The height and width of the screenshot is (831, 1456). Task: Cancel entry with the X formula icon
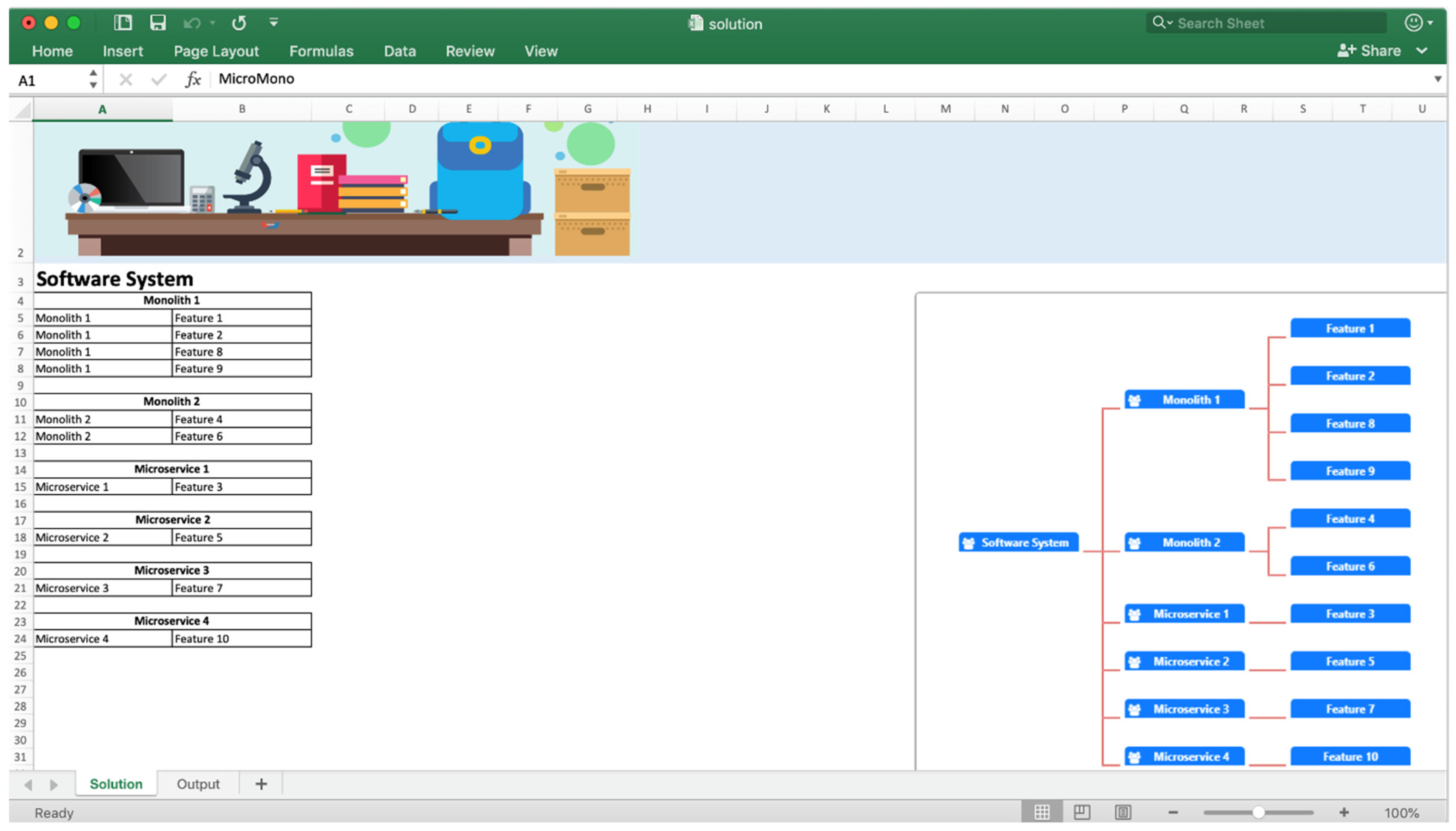pos(125,79)
